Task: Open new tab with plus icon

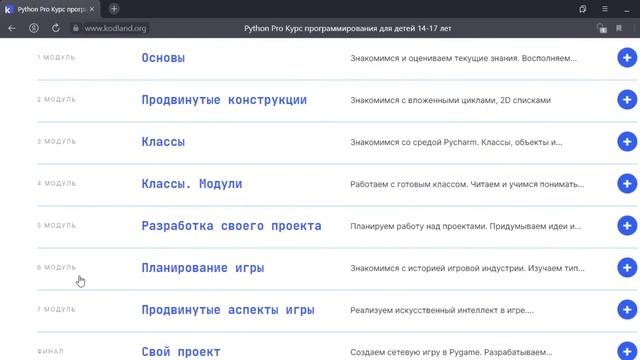Action: [x=114, y=9]
